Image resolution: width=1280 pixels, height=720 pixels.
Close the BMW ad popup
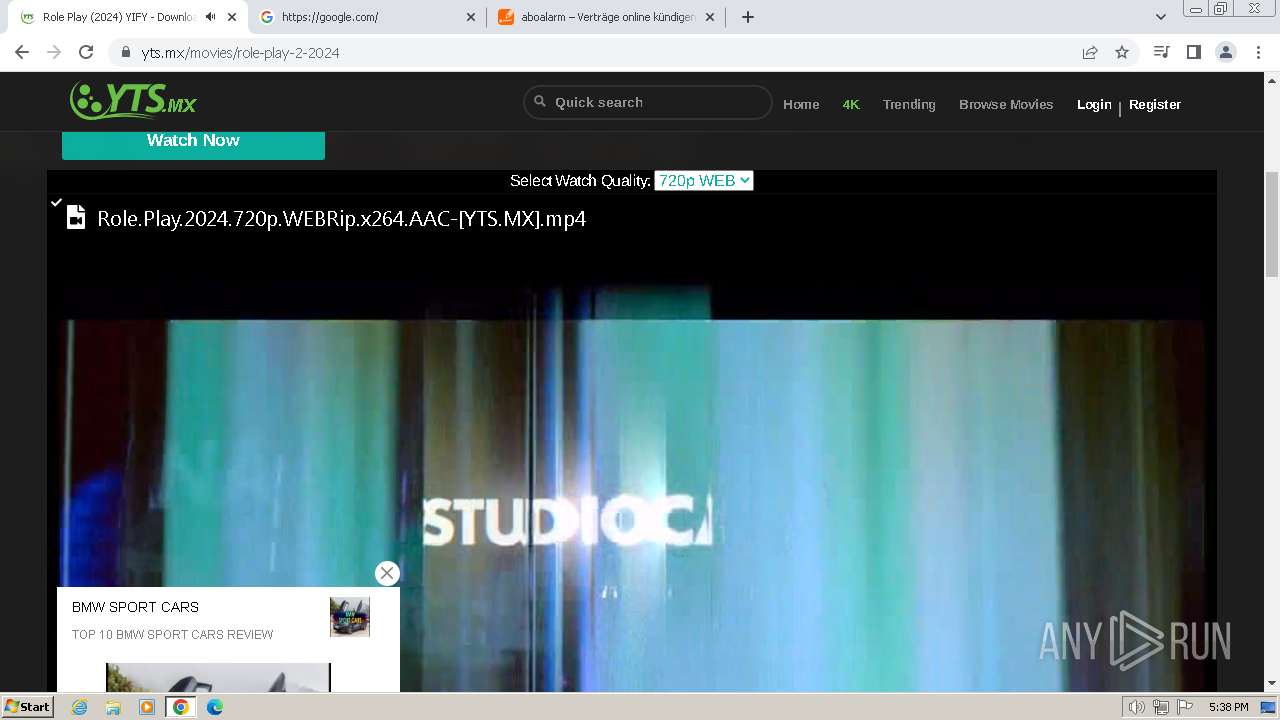387,573
